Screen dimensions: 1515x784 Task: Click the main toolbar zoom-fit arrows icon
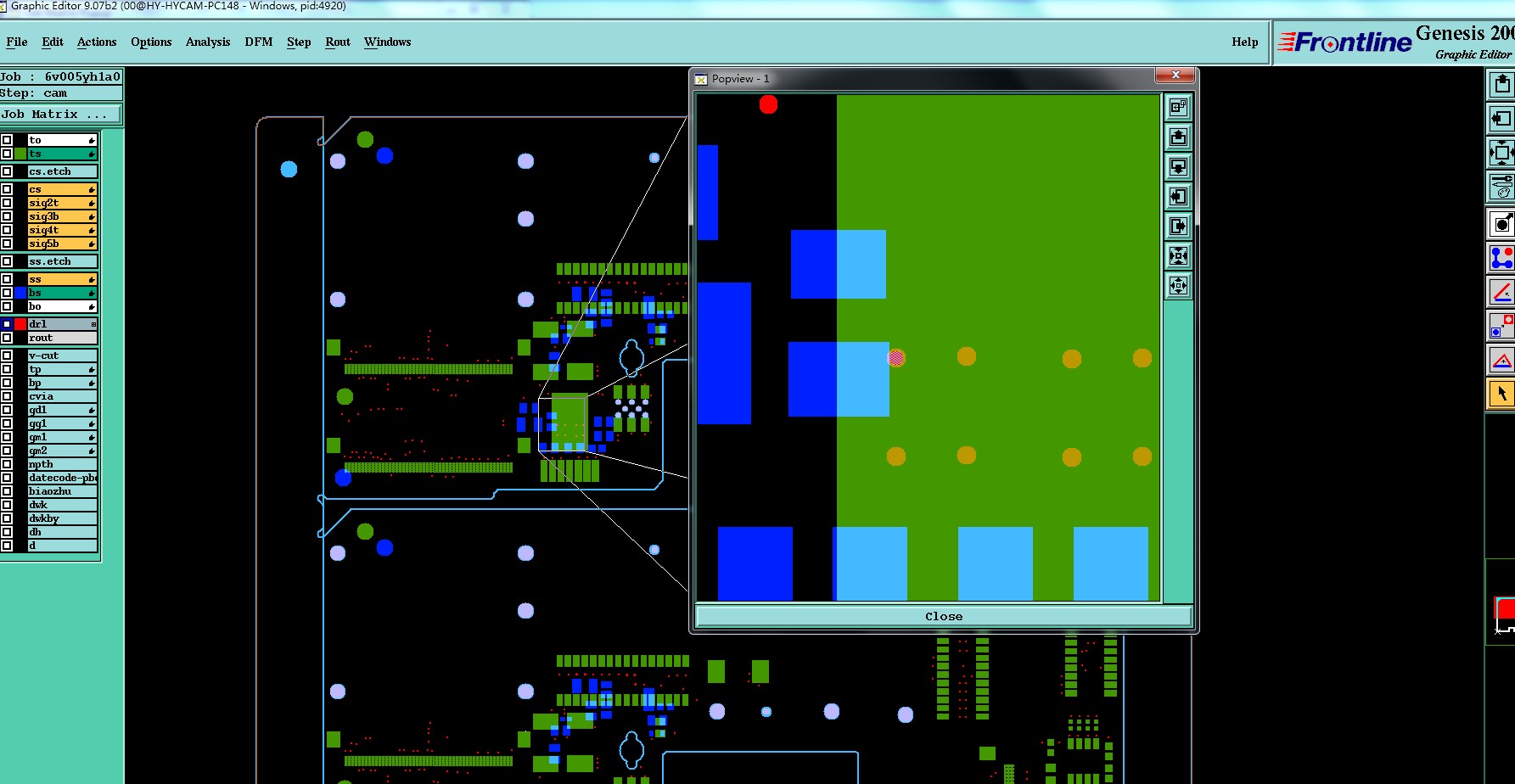[1501, 154]
